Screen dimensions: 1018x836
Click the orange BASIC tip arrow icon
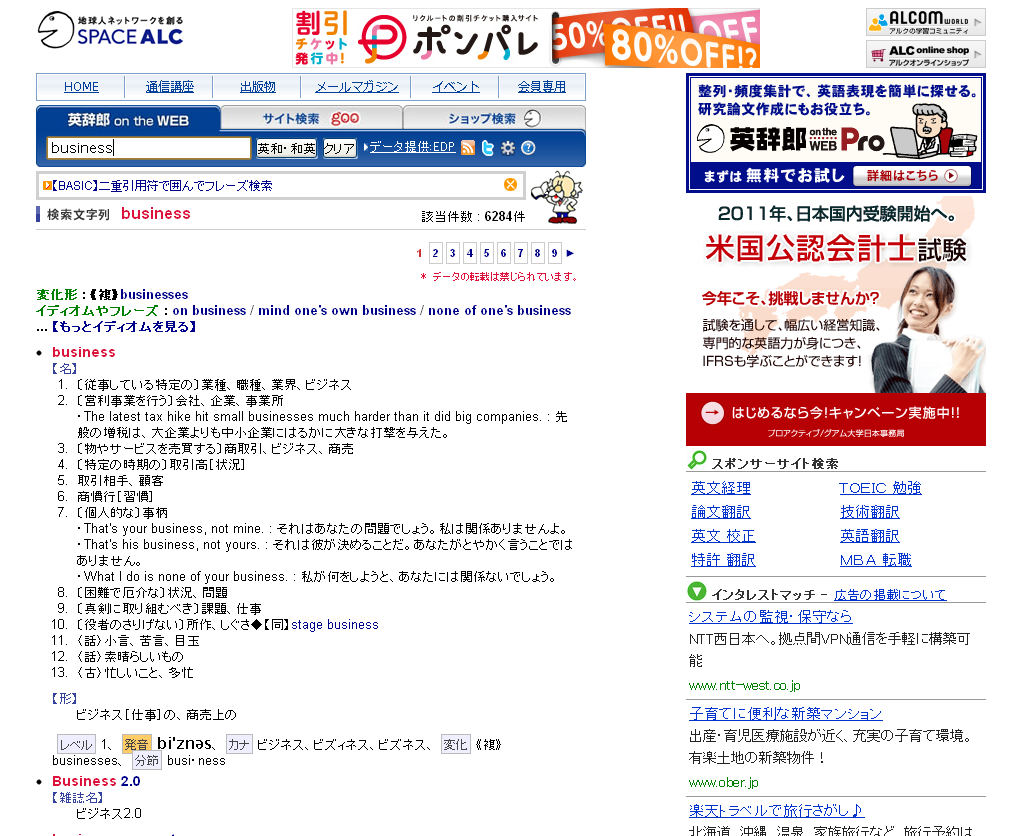point(47,186)
